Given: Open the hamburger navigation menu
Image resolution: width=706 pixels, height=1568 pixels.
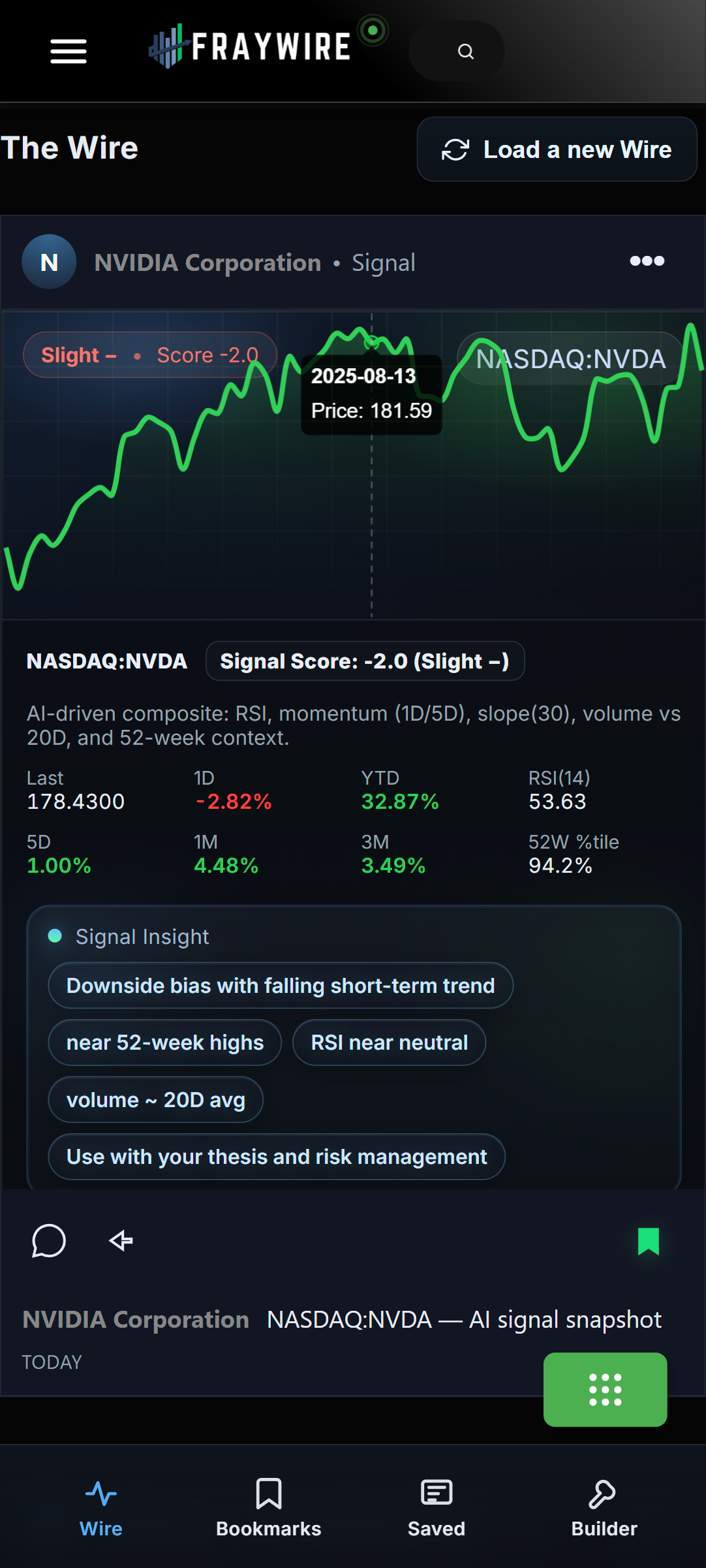Looking at the screenshot, I should (x=69, y=51).
